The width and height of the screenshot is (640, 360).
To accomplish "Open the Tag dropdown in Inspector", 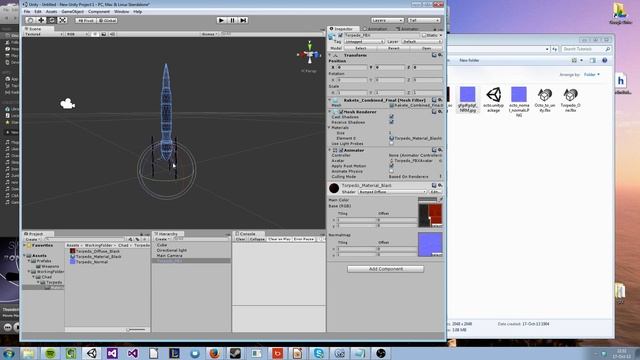I will tap(364, 42).
